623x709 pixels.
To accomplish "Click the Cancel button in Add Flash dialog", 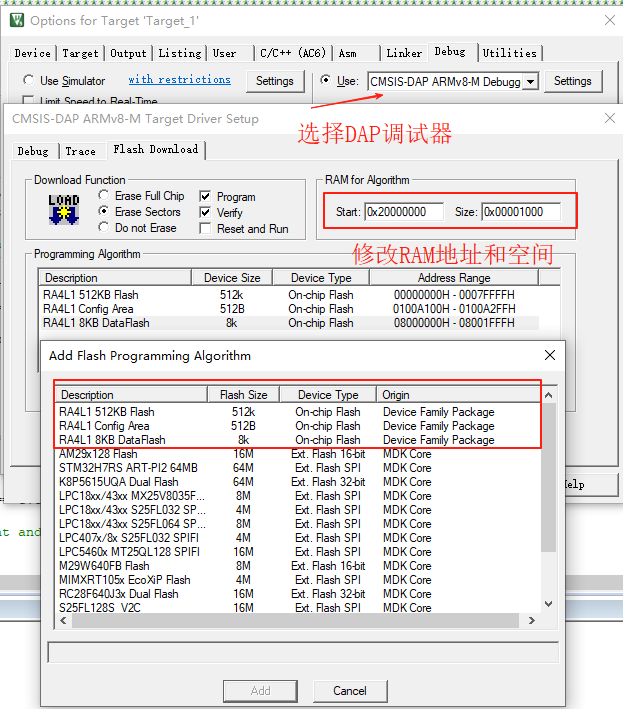I will 350,690.
